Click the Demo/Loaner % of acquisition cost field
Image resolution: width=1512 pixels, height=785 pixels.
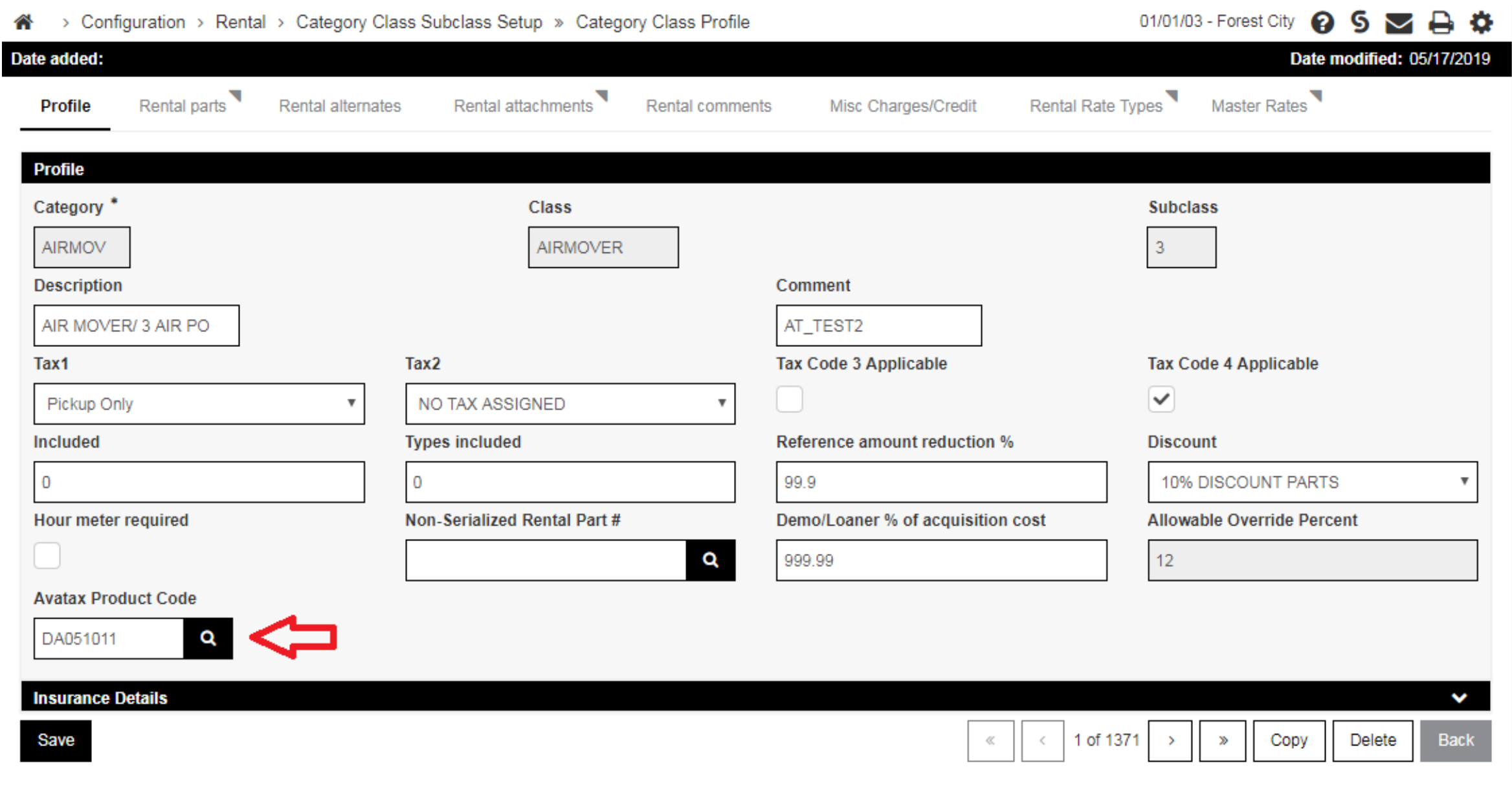[942, 560]
